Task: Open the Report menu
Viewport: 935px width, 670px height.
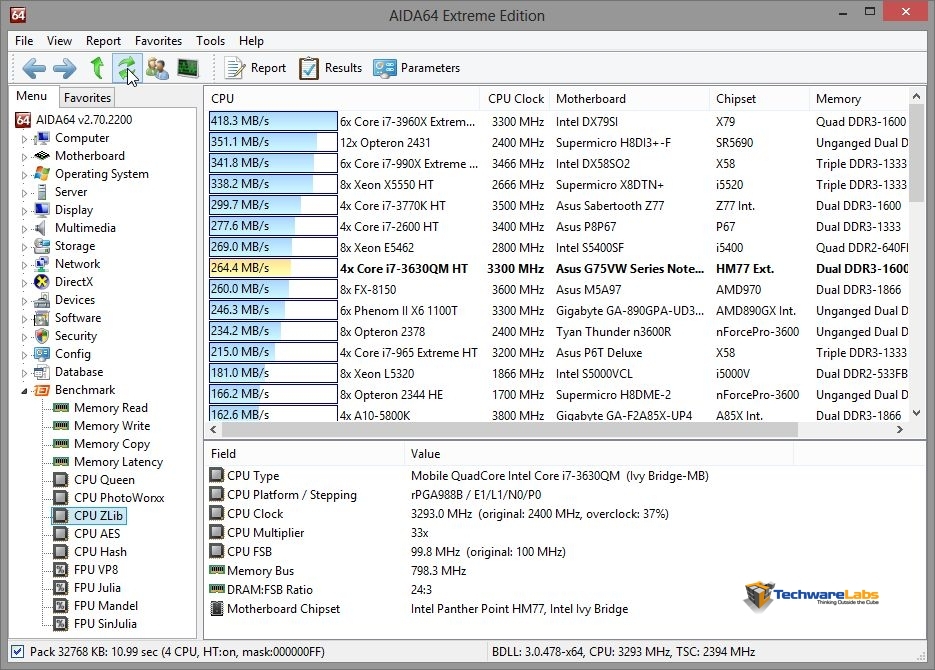Action: tap(103, 41)
